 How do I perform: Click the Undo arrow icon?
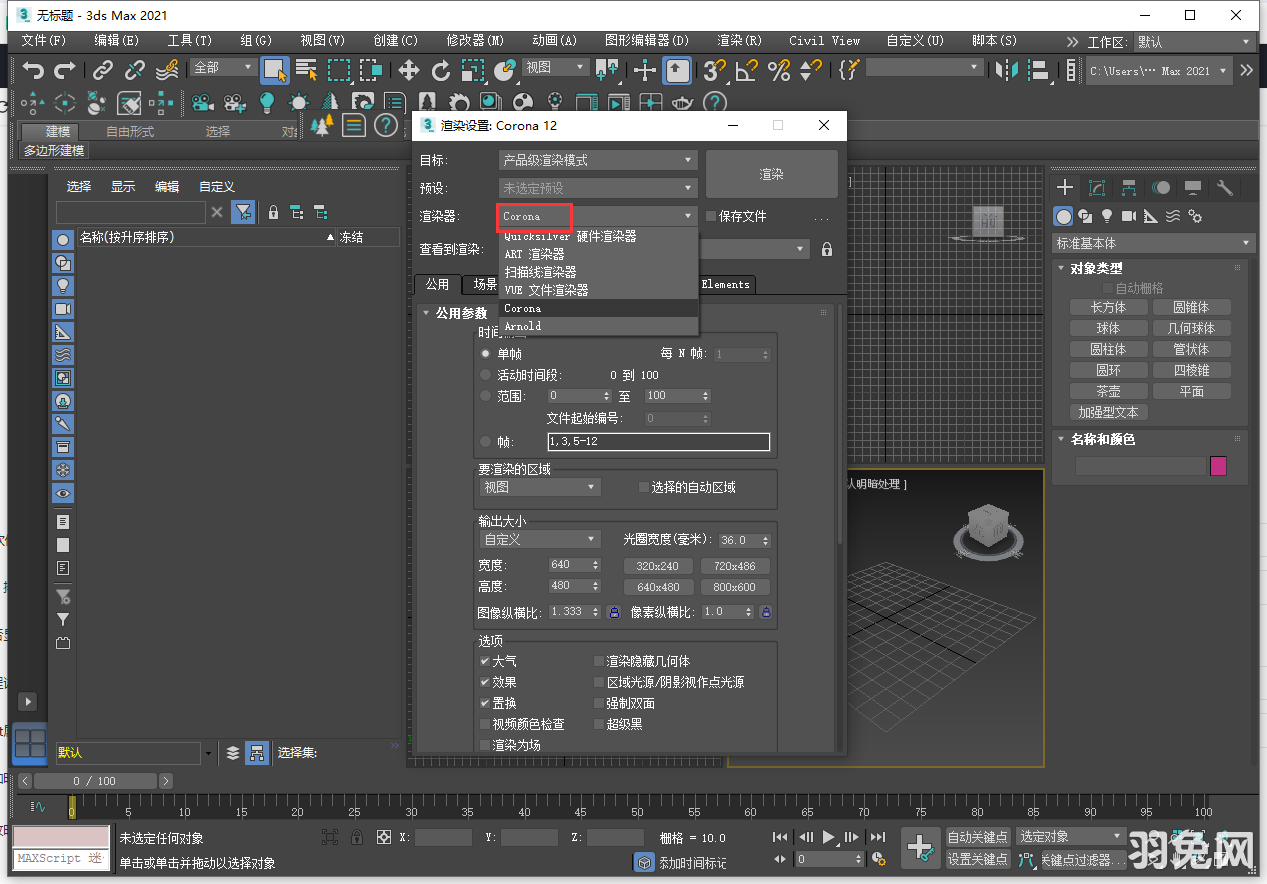(33, 70)
